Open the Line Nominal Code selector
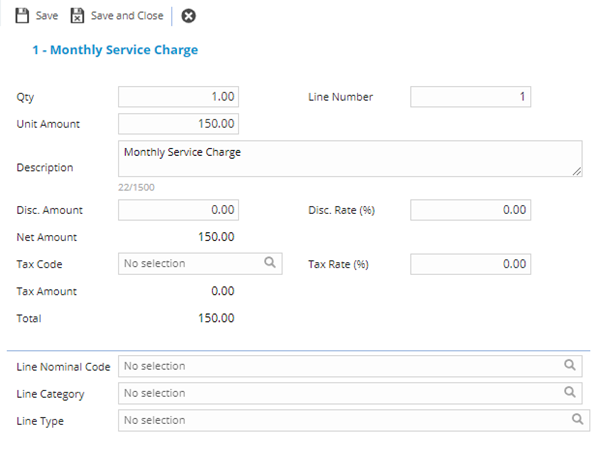600x449 pixels. tap(340, 366)
